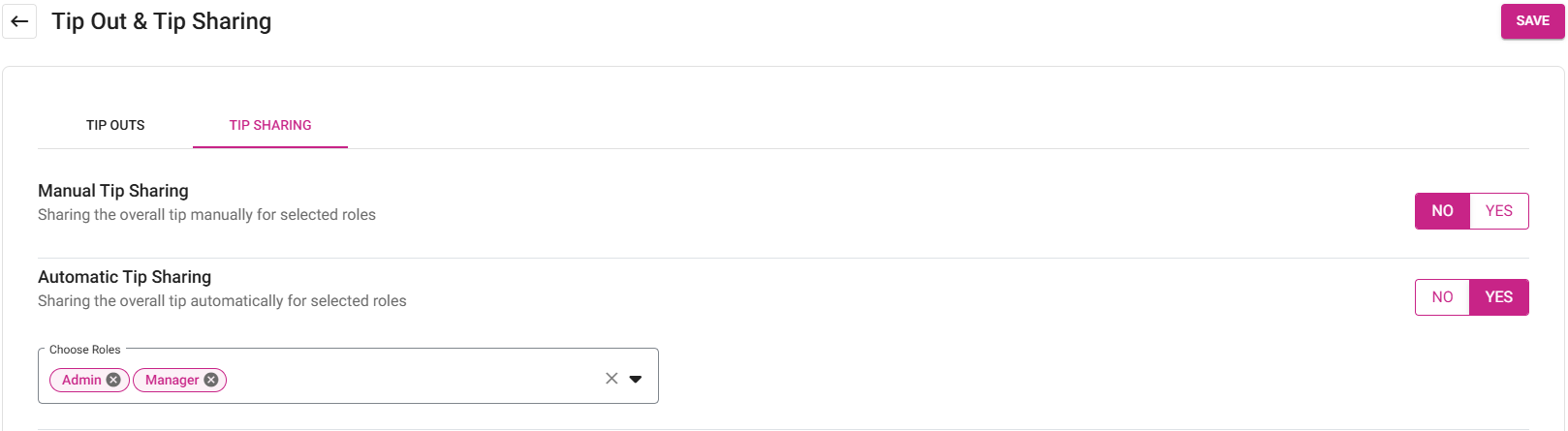Expand the Choose Roles dropdown arrow

(636, 379)
